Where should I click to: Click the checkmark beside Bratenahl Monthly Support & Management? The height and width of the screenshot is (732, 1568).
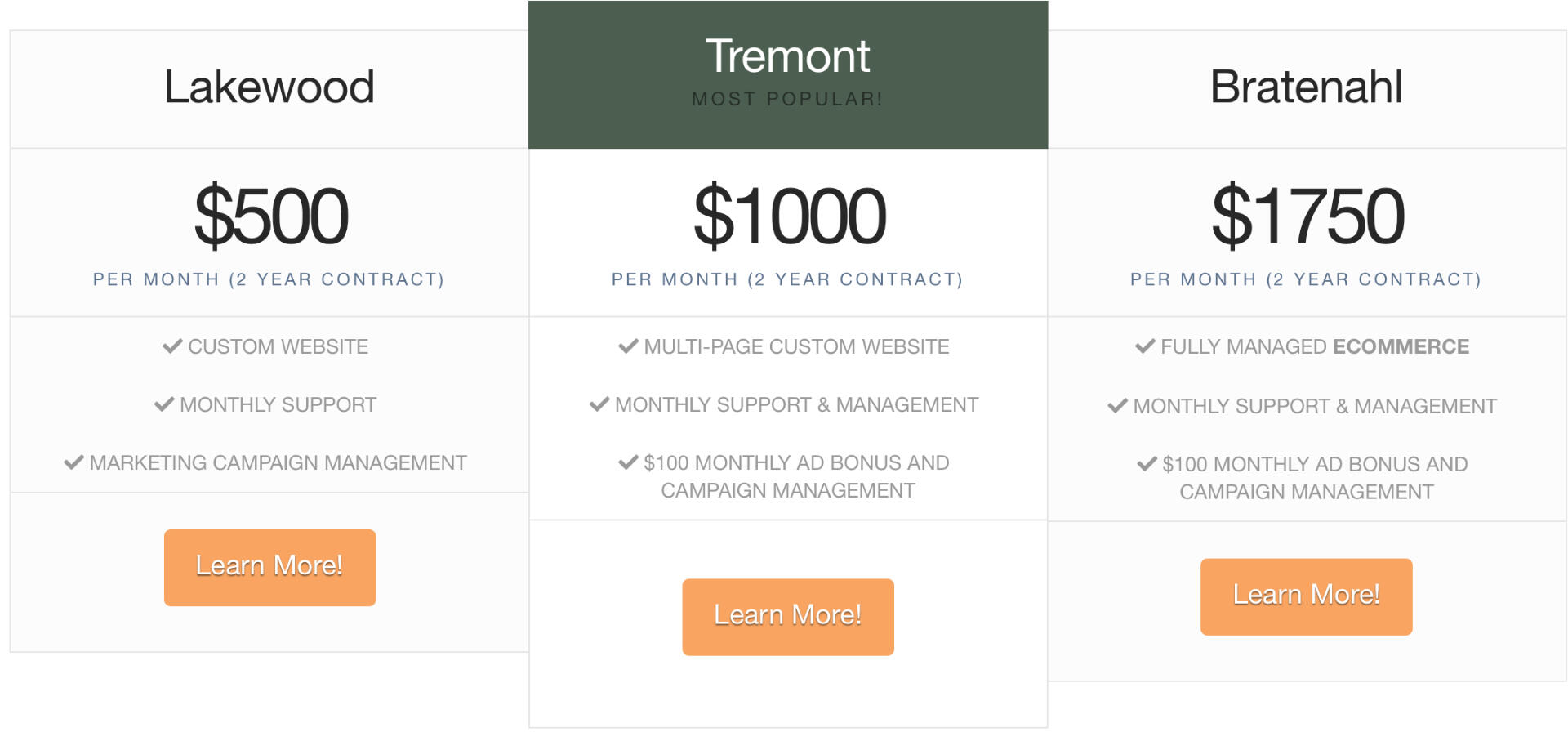tap(1117, 406)
